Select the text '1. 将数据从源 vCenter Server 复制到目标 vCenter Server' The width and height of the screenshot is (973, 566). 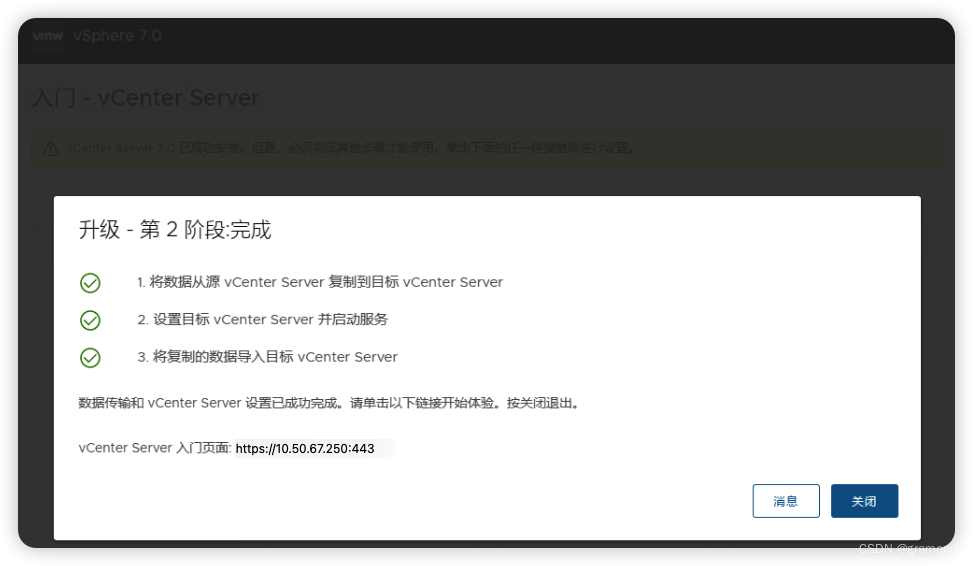[320, 282]
